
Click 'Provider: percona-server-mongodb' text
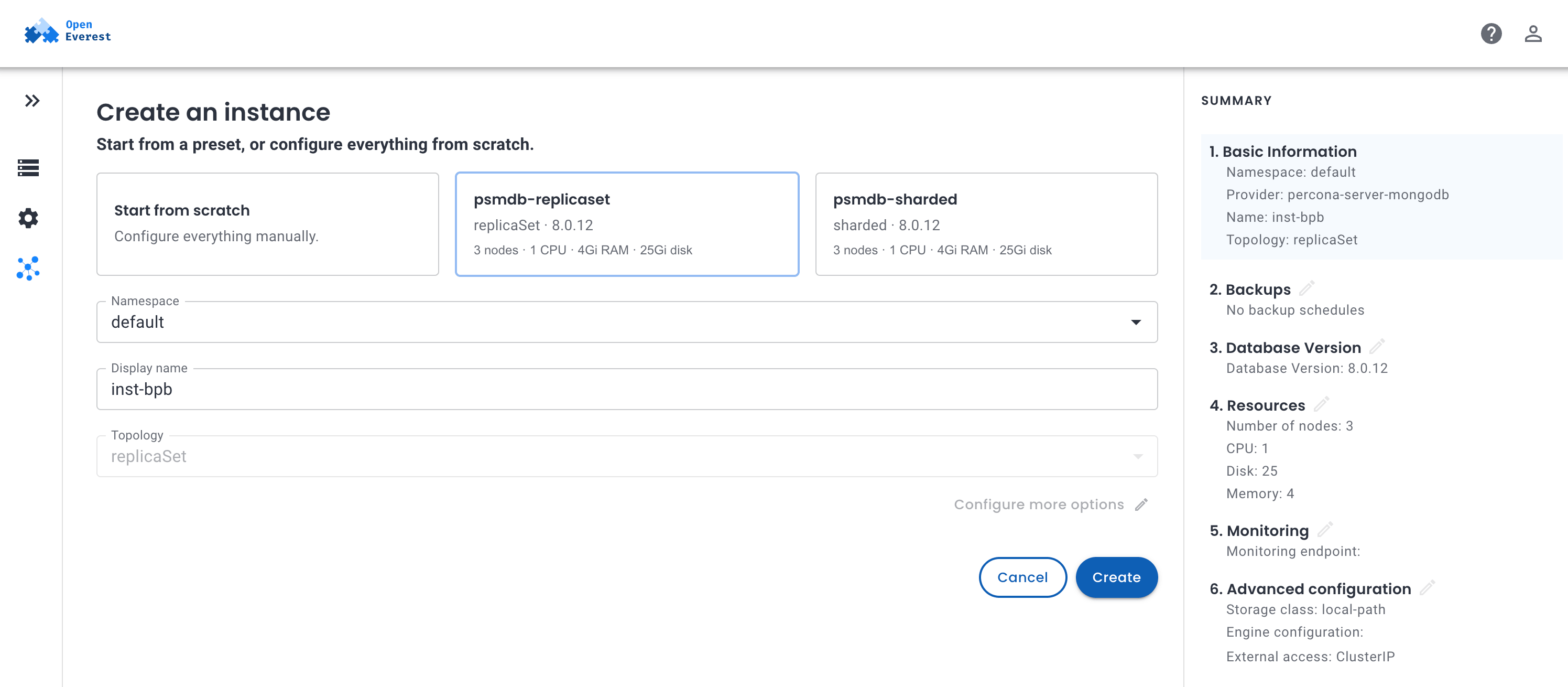pos(1337,195)
